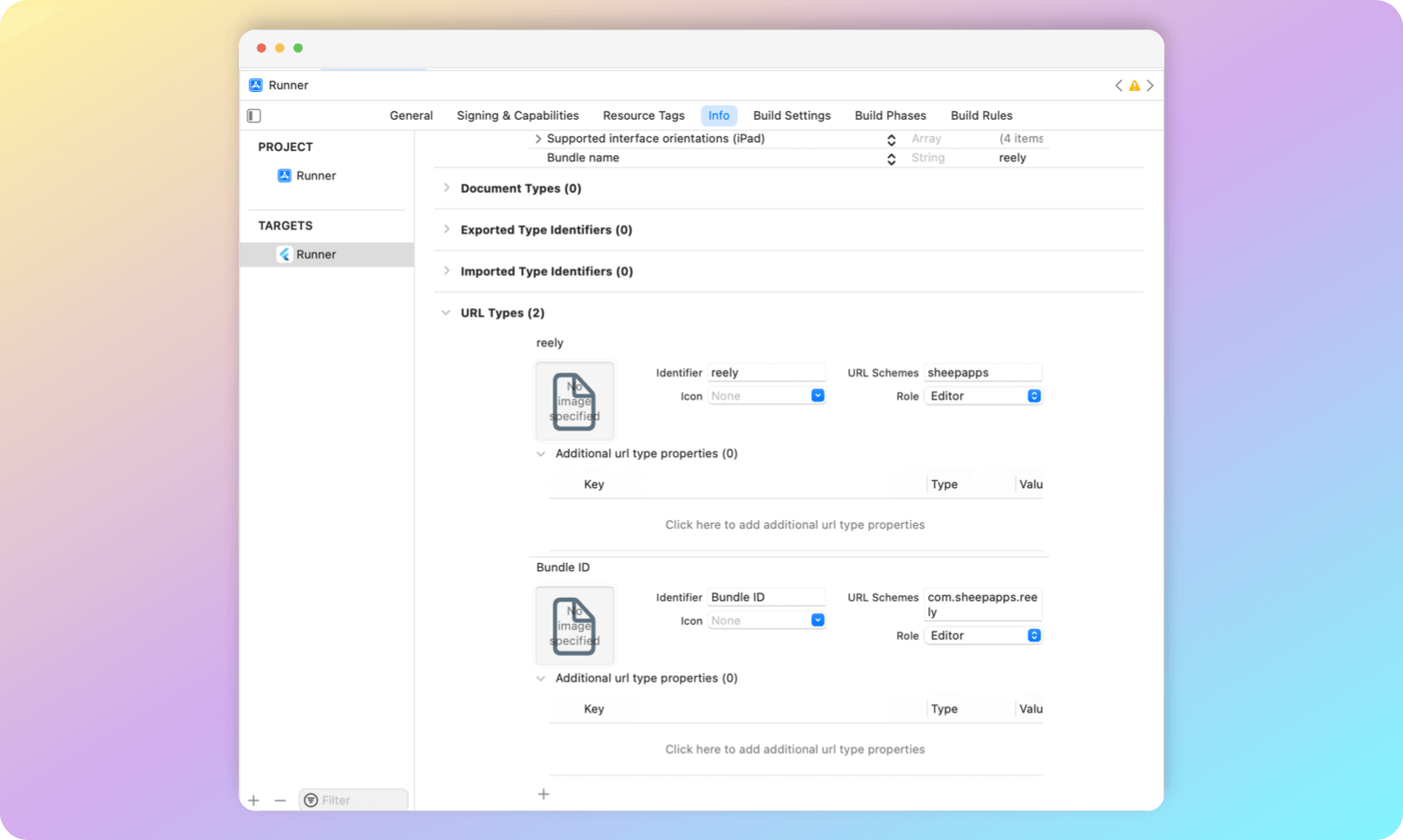Click the no-image-specified placeholder for reely
Screen dimensions: 1403x840
tap(575, 401)
